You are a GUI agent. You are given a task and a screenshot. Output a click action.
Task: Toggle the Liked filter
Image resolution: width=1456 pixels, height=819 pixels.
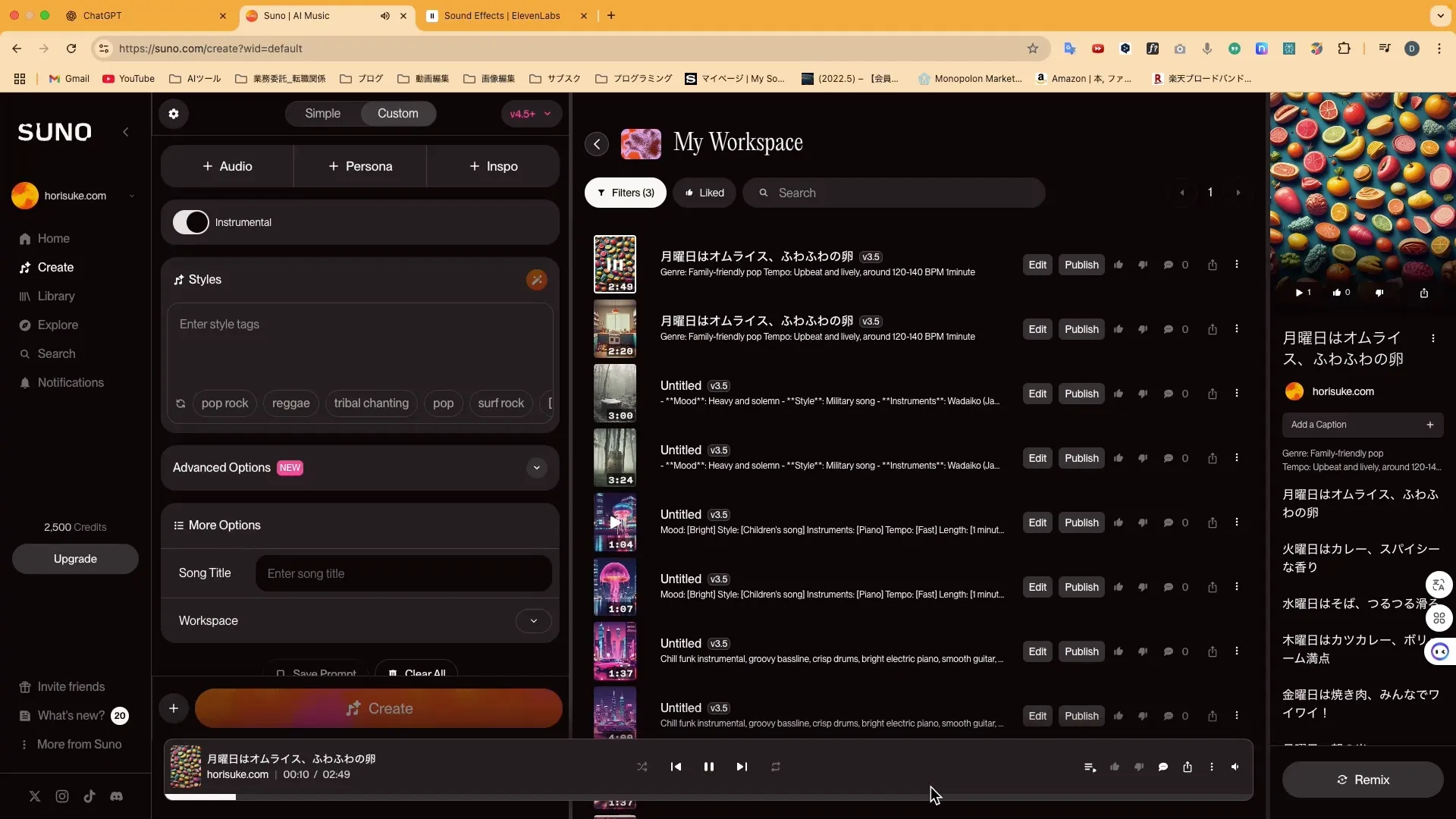pos(704,193)
